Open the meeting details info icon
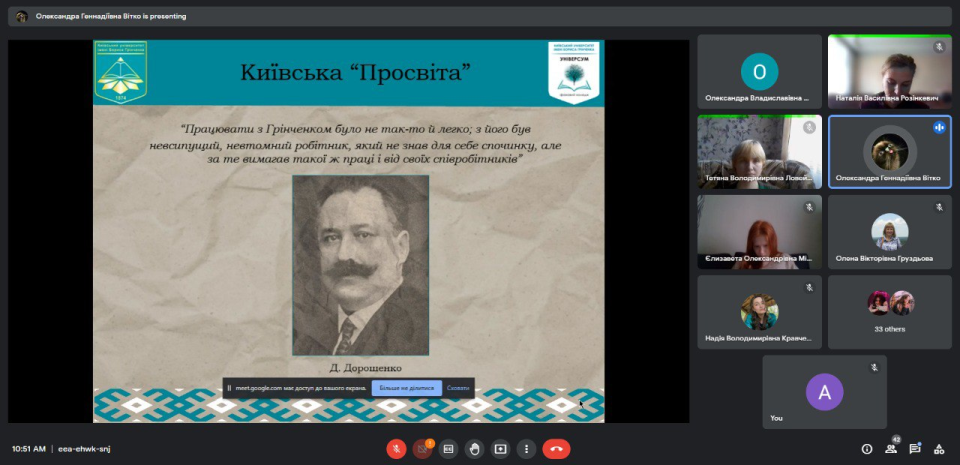 (866, 449)
